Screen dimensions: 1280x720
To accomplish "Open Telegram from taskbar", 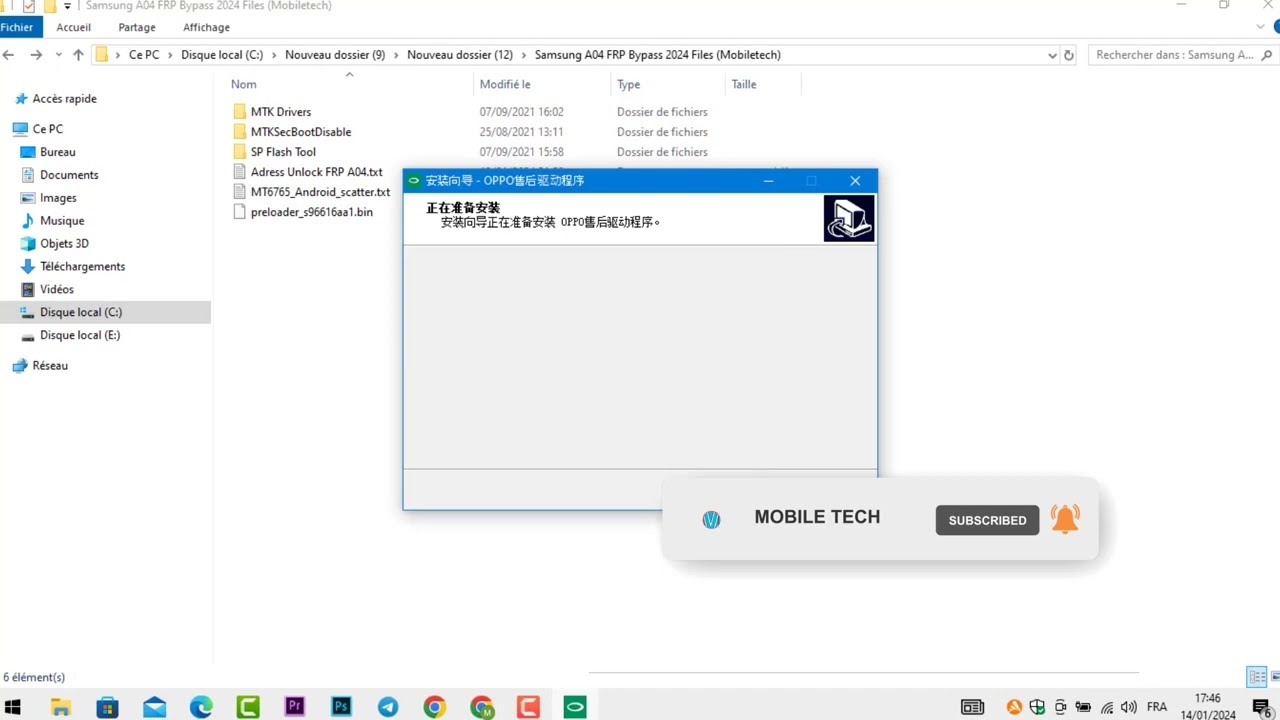I will click(388, 707).
